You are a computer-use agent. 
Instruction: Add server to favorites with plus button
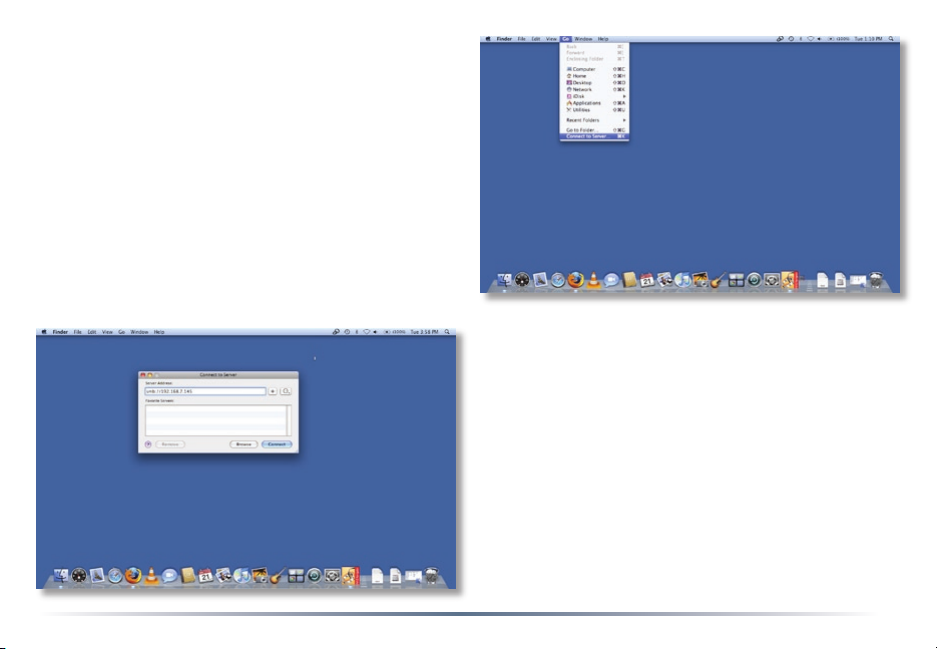tap(272, 392)
